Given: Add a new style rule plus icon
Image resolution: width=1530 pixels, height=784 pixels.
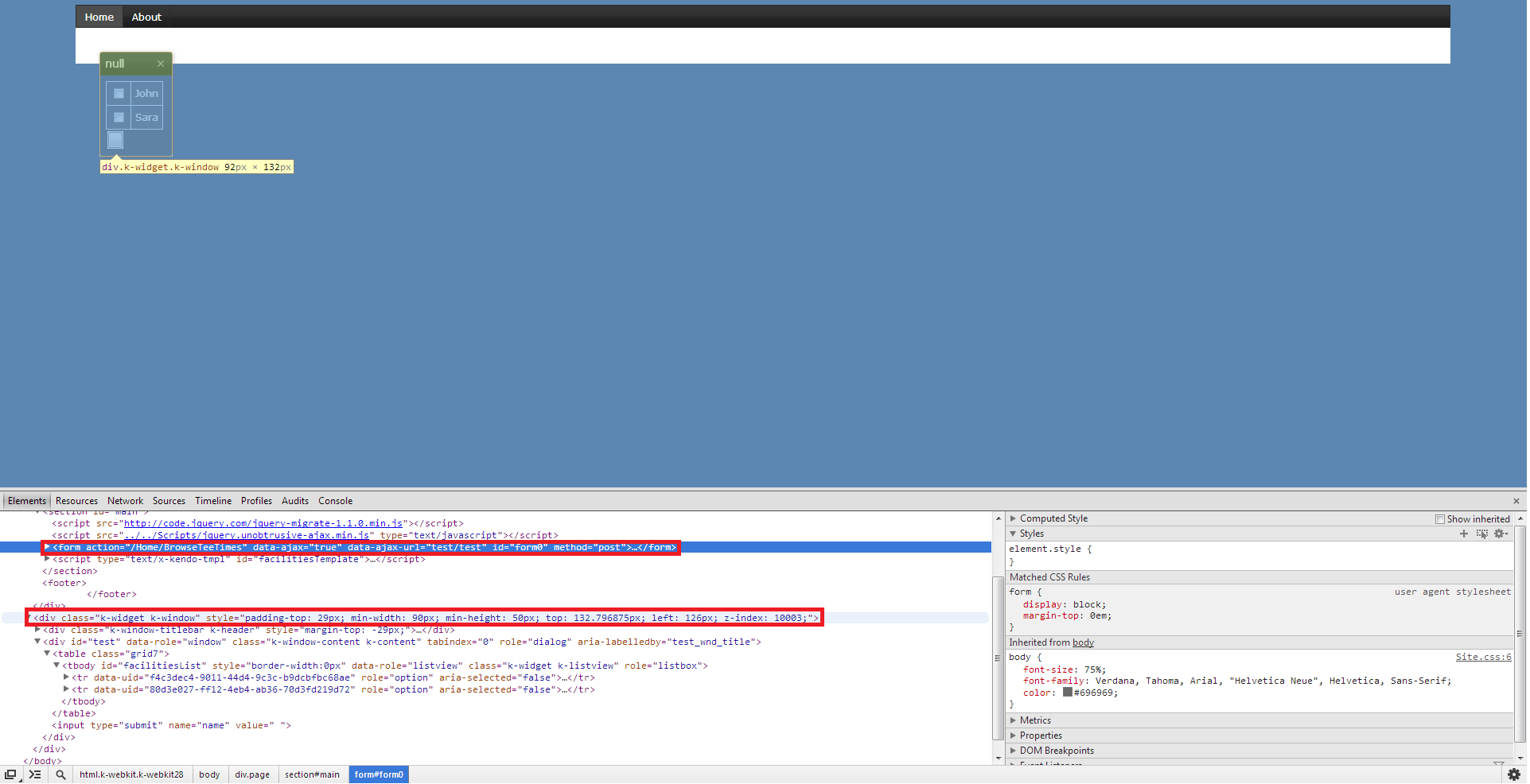Looking at the screenshot, I should (x=1464, y=534).
